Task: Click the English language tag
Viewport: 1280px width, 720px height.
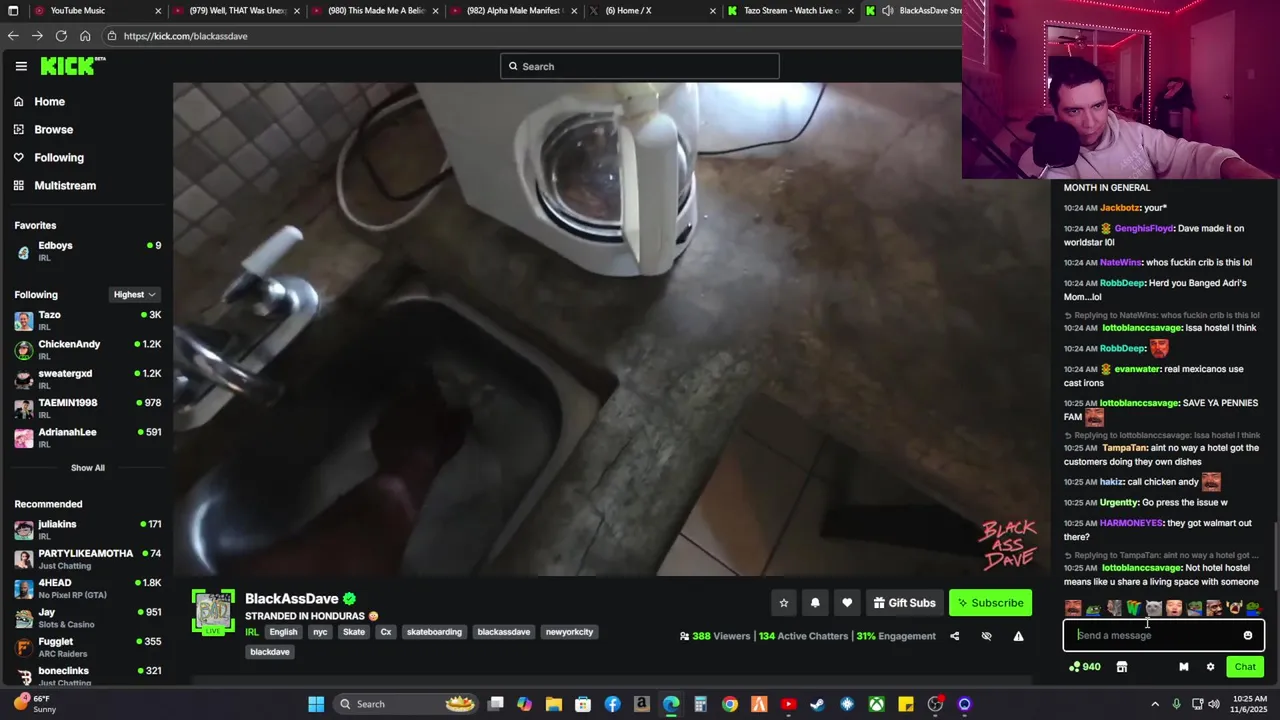Action: click(283, 632)
